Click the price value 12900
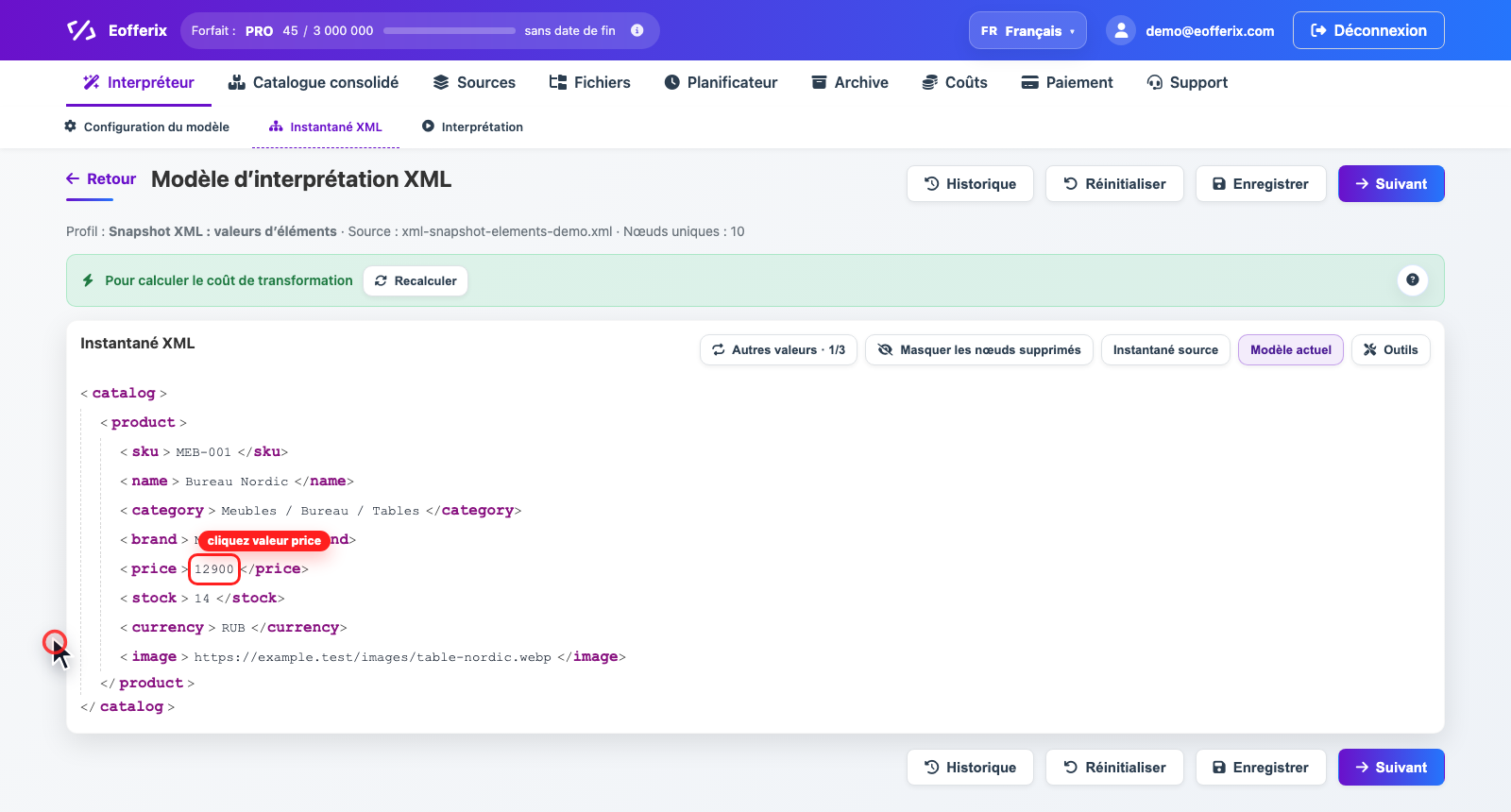 point(214,569)
